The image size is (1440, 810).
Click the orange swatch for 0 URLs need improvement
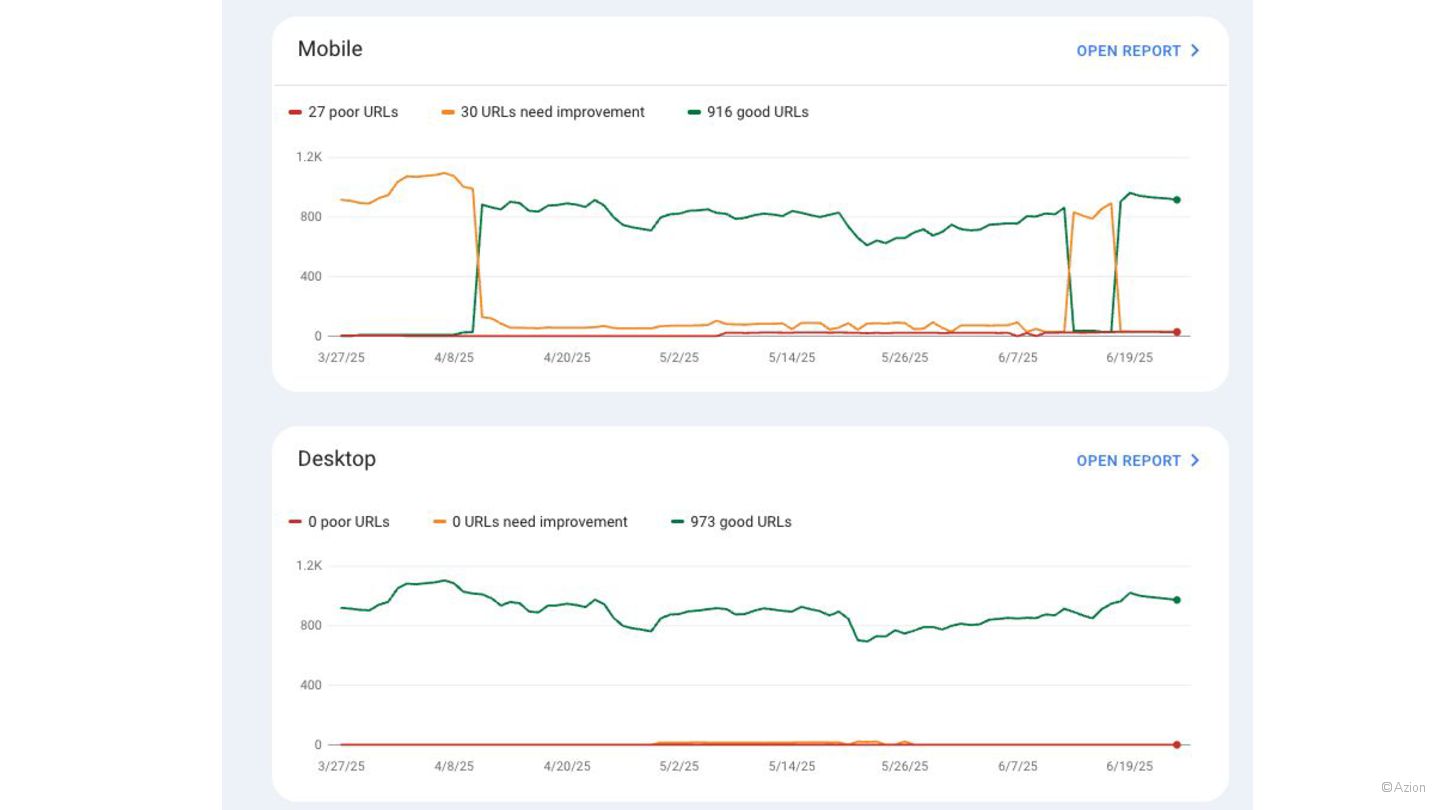click(x=440, y=522)
